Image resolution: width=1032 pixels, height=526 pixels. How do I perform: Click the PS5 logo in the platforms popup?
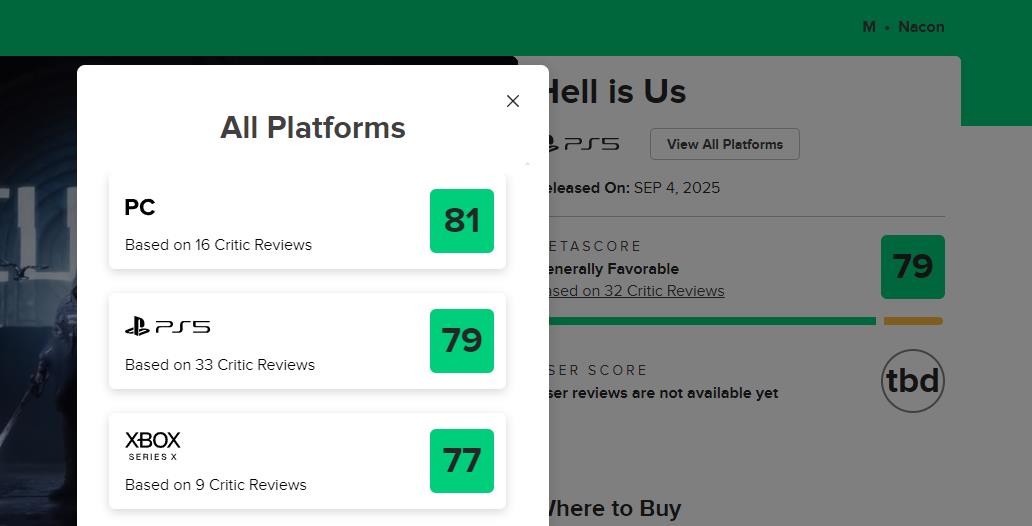pos(167,327)
